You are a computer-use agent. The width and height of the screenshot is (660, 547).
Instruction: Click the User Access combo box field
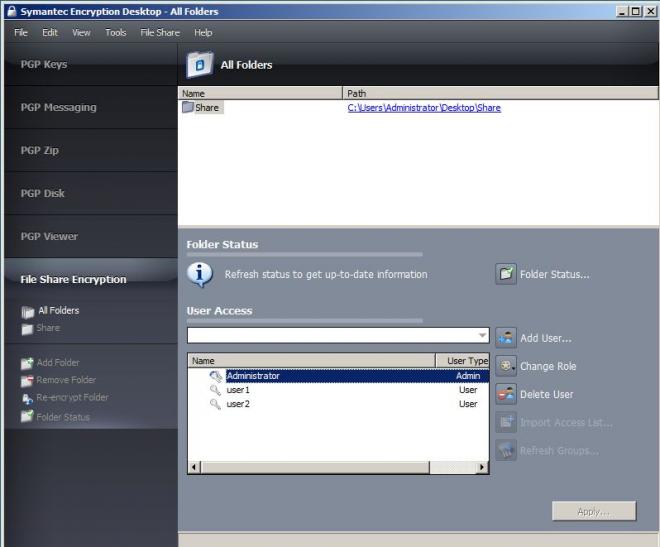pyautogui.click(x=338, y=335)
